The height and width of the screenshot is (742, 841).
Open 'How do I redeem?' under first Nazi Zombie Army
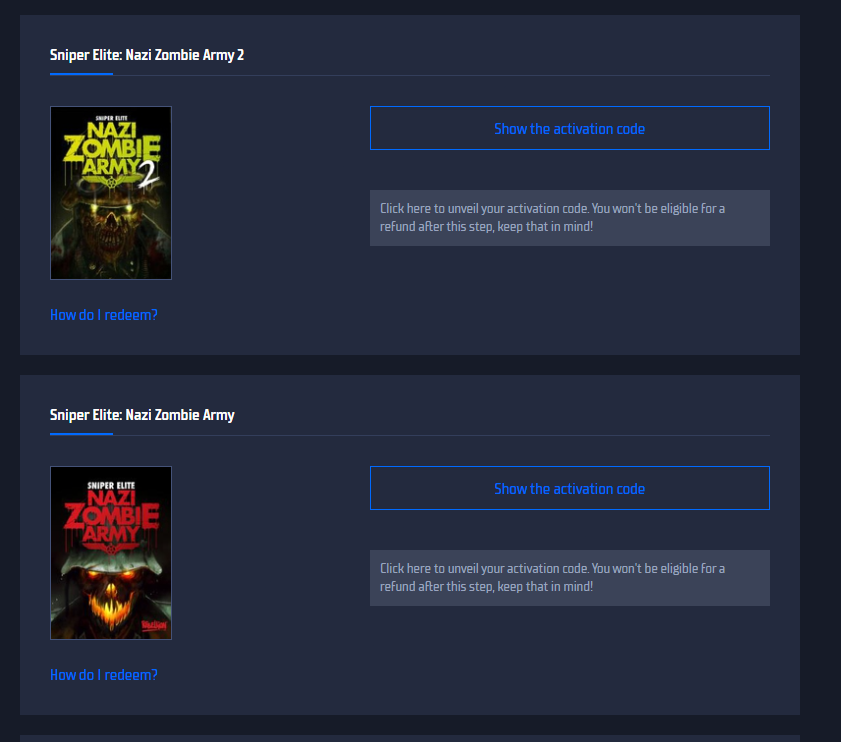[104, 675]
